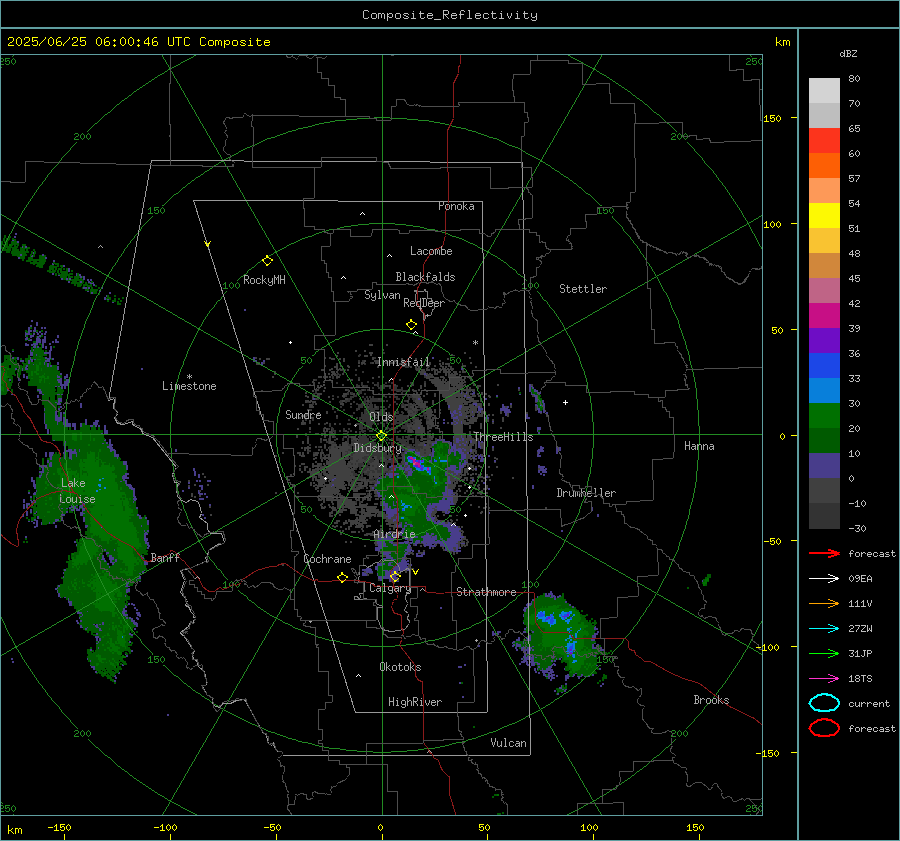Click the RockyMH label
Image resolution: width=900 pixels, height=841 pixels.
(x=264, y=280)
